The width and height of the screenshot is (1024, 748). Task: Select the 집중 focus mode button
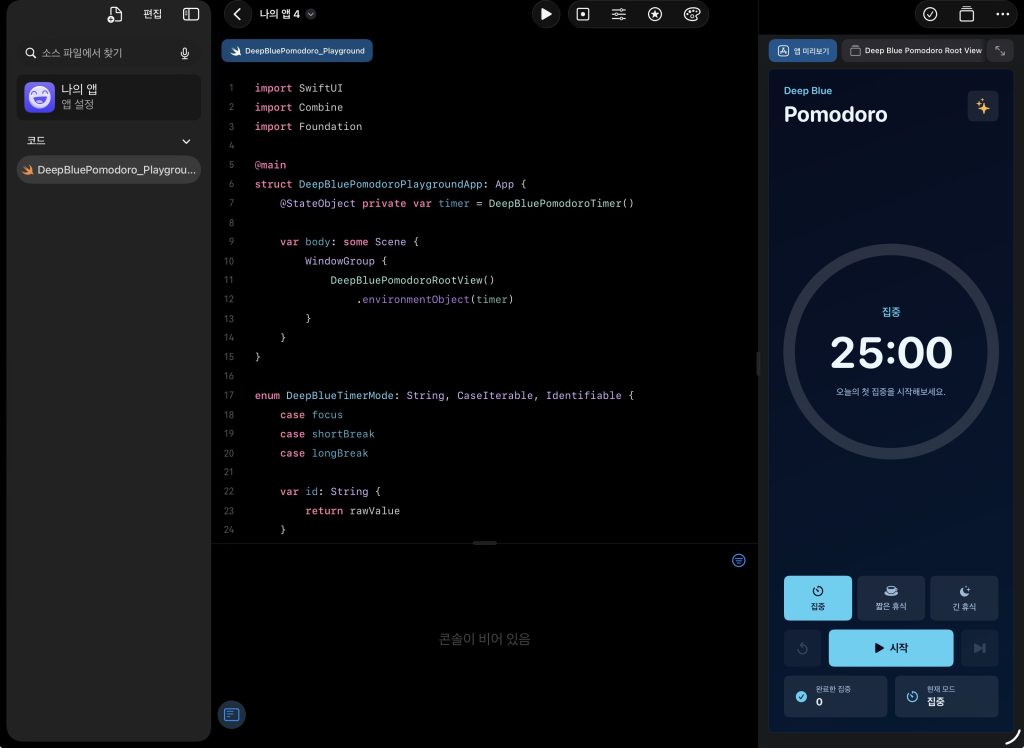tap(818, 598)
